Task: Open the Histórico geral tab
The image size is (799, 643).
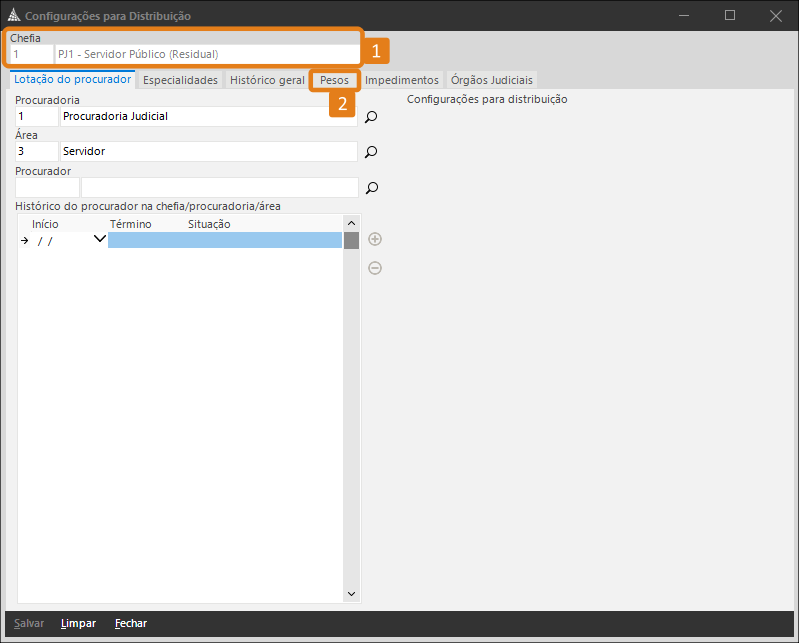Action: [267, 80]
